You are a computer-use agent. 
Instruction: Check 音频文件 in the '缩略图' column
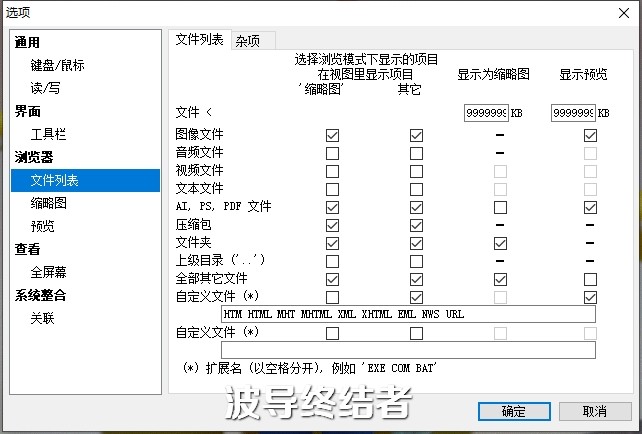(332, 154)
